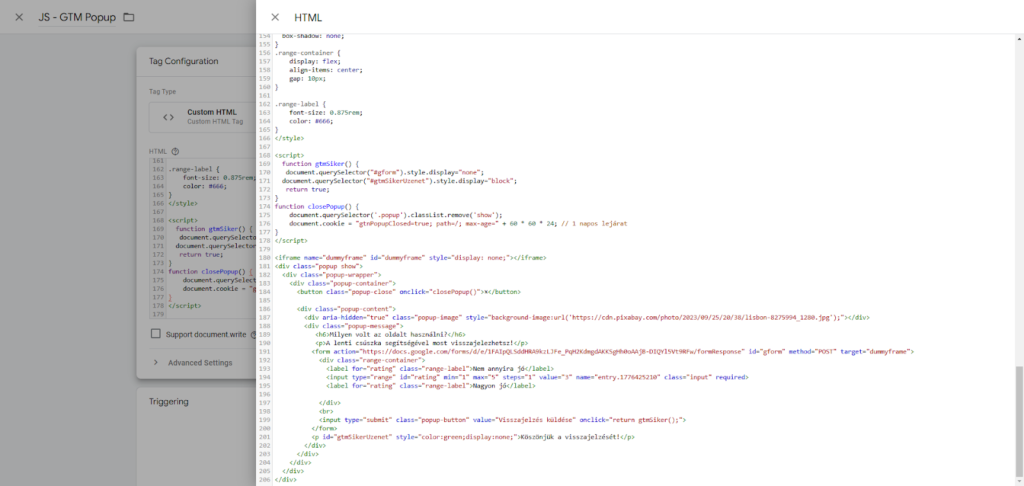Click the input type range line 194

point(537,378)
